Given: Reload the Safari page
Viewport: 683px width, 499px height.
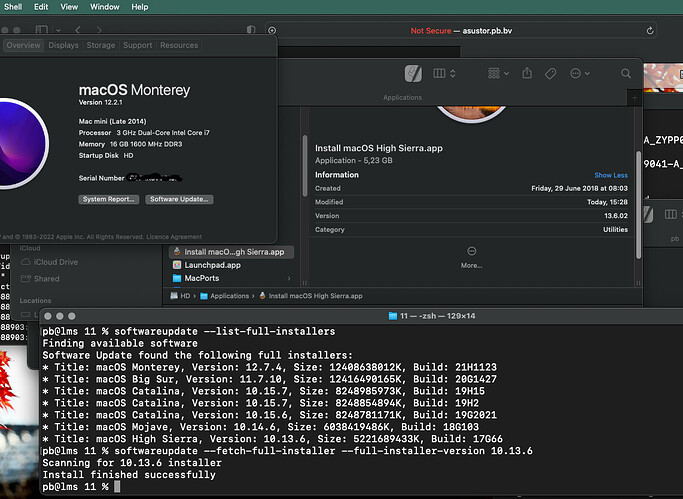Looking at the screenshot, I should [650, 30].
